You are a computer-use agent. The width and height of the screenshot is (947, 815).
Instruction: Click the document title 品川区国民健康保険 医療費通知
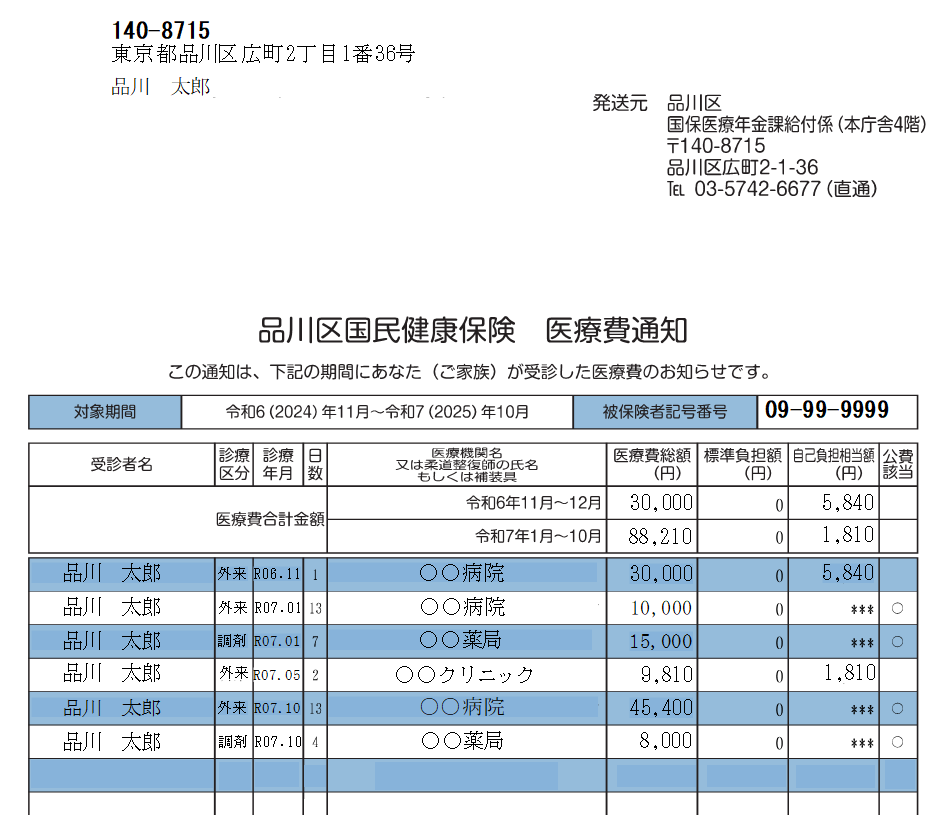(x=473, y=330)
